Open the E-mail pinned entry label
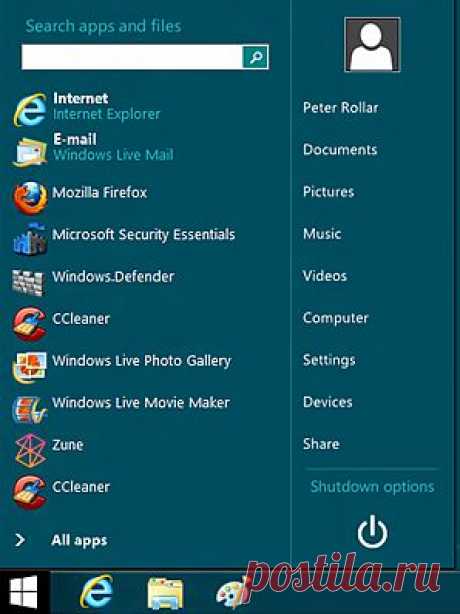Image resolution: width=460 pixels, height=614 pixels. 75,139
